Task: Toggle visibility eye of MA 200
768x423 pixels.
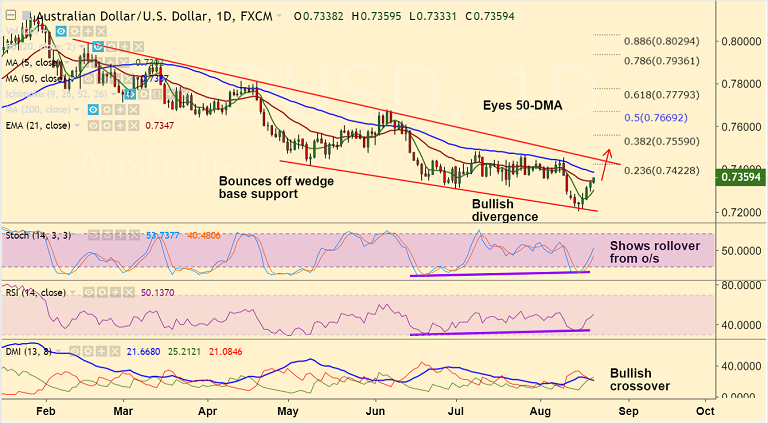Action: [93, 110]
